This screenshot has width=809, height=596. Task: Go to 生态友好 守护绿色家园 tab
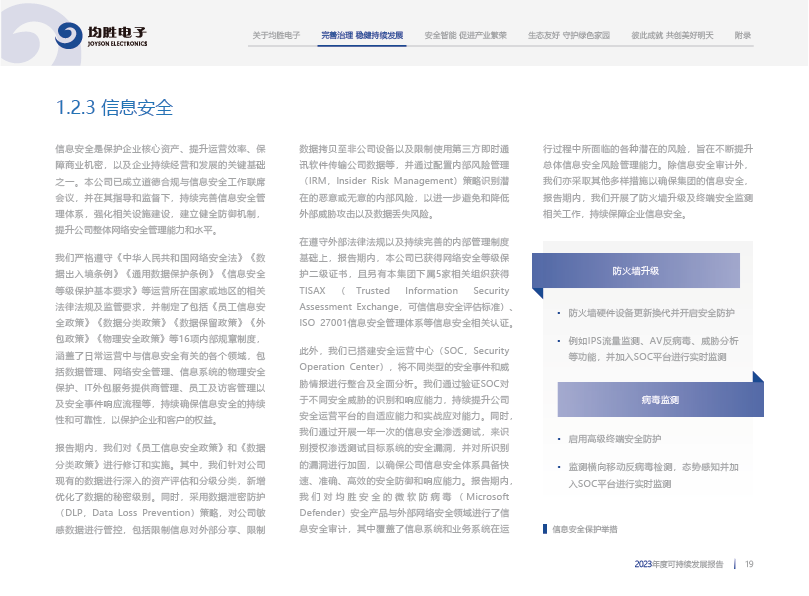[568, 35]
